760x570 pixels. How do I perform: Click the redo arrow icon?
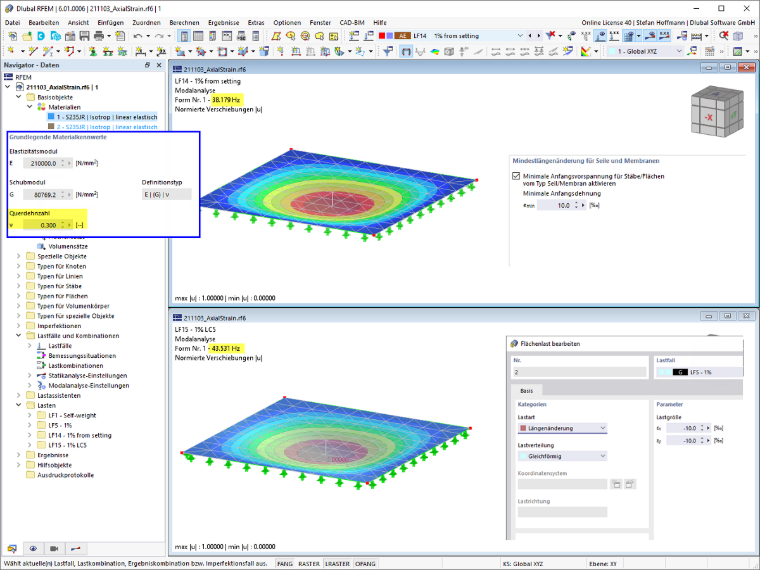pos(158,36)
